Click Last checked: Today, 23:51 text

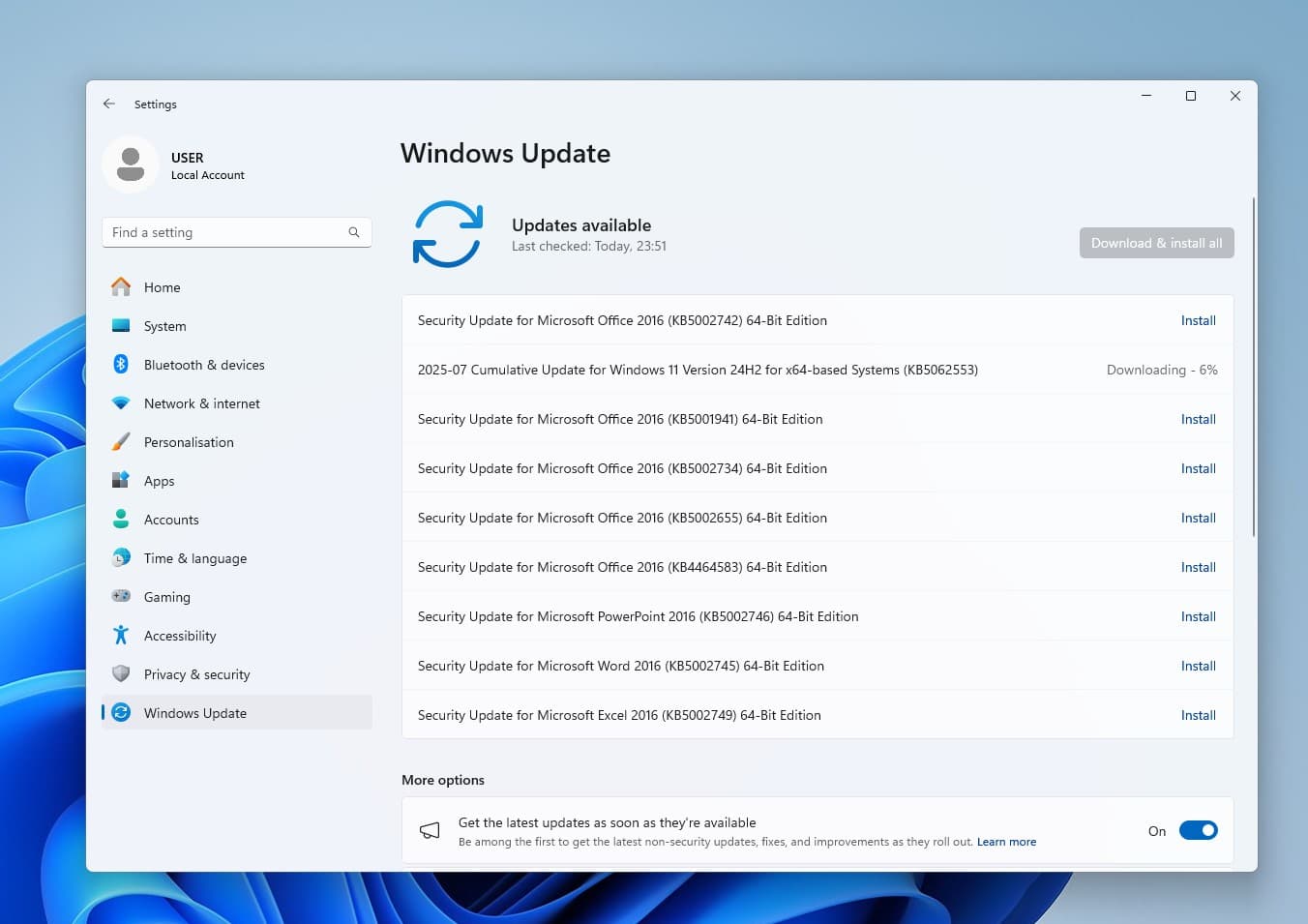[589, 247]
